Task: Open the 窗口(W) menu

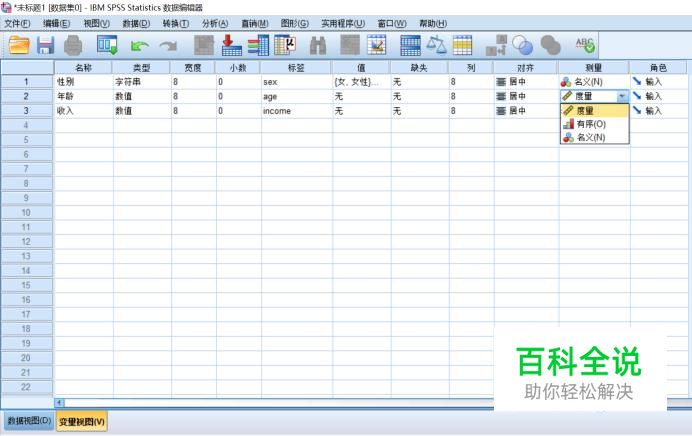Action: (392, 23)
